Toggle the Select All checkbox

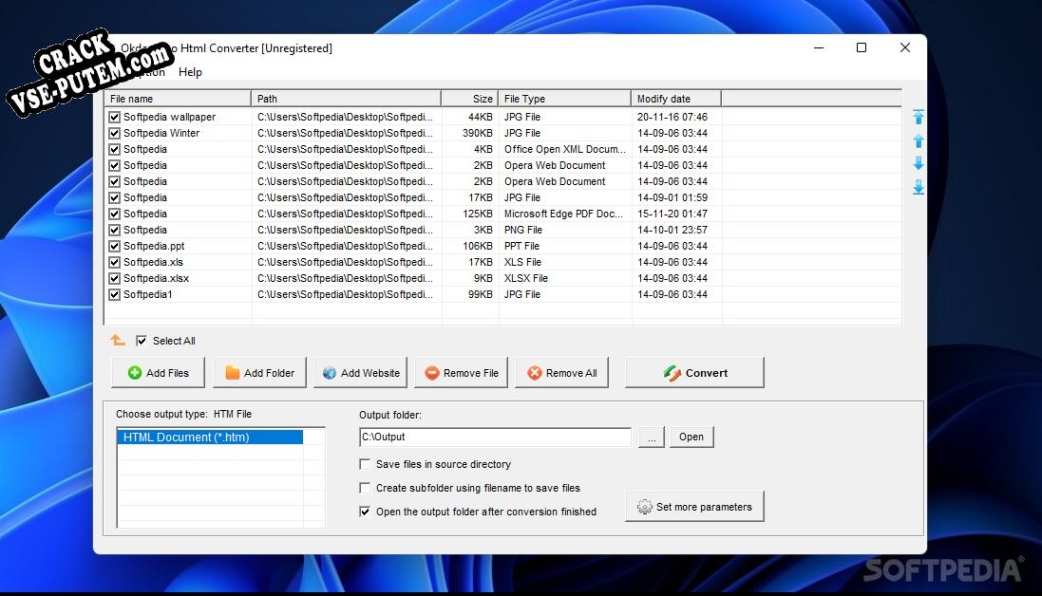coord(141,341)
